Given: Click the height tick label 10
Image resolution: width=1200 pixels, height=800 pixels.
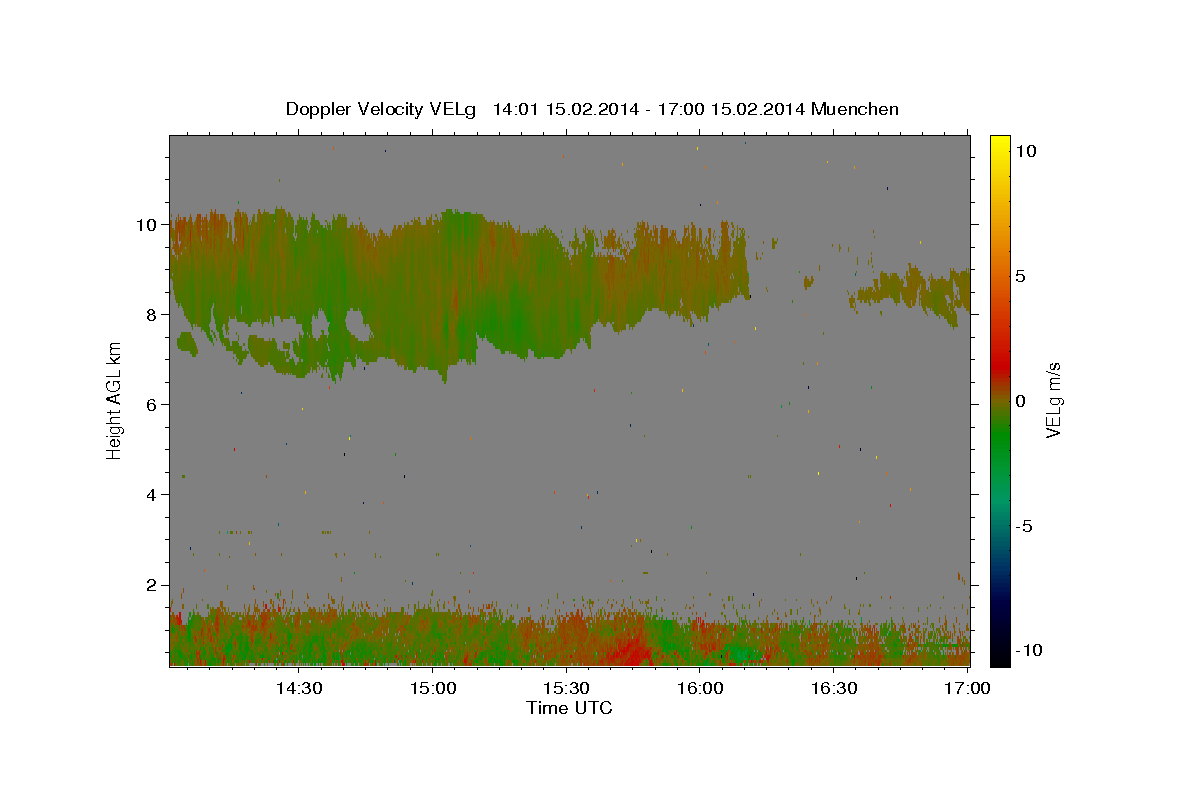Looking at the screenshot, I should click(x=147, y=224).
